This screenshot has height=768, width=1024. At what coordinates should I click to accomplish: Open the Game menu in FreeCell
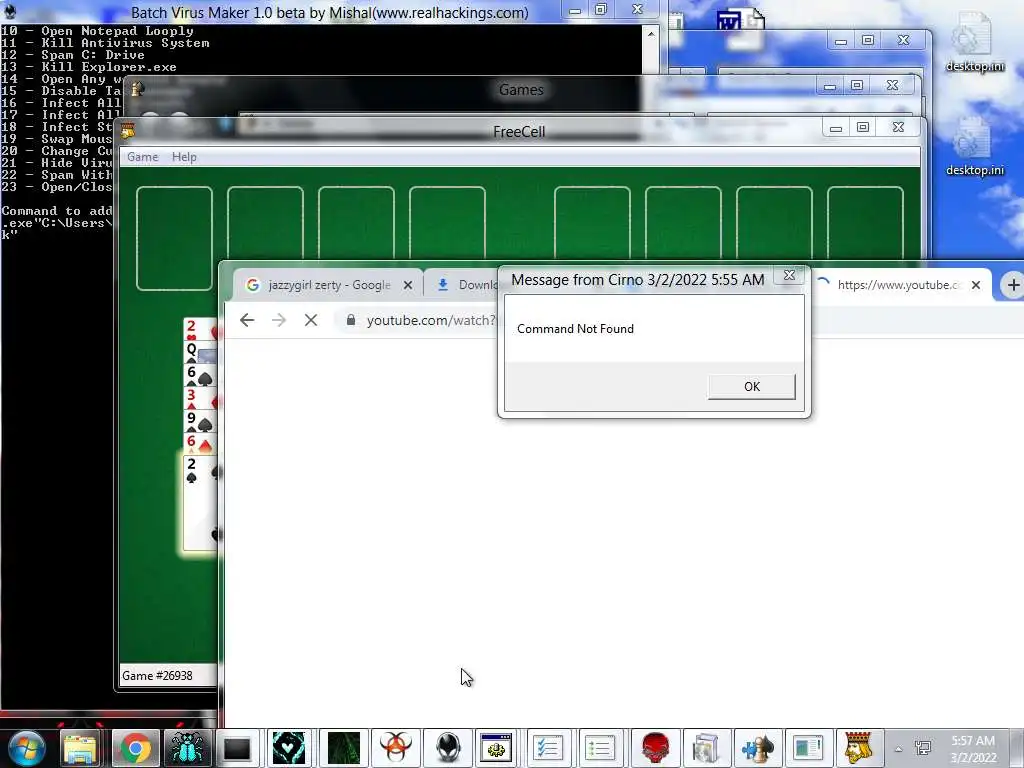click(x=142, y=157)
